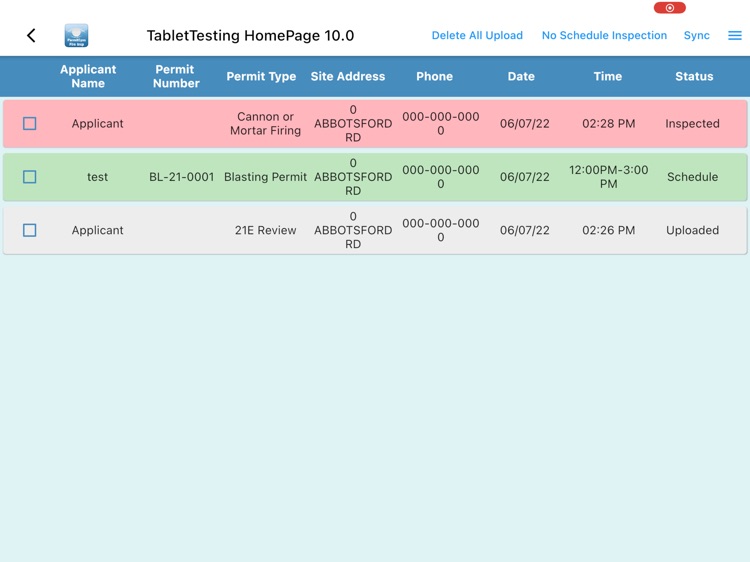Click the Time column header
Viewport: 750px width, 562px height.
[607, 77]
